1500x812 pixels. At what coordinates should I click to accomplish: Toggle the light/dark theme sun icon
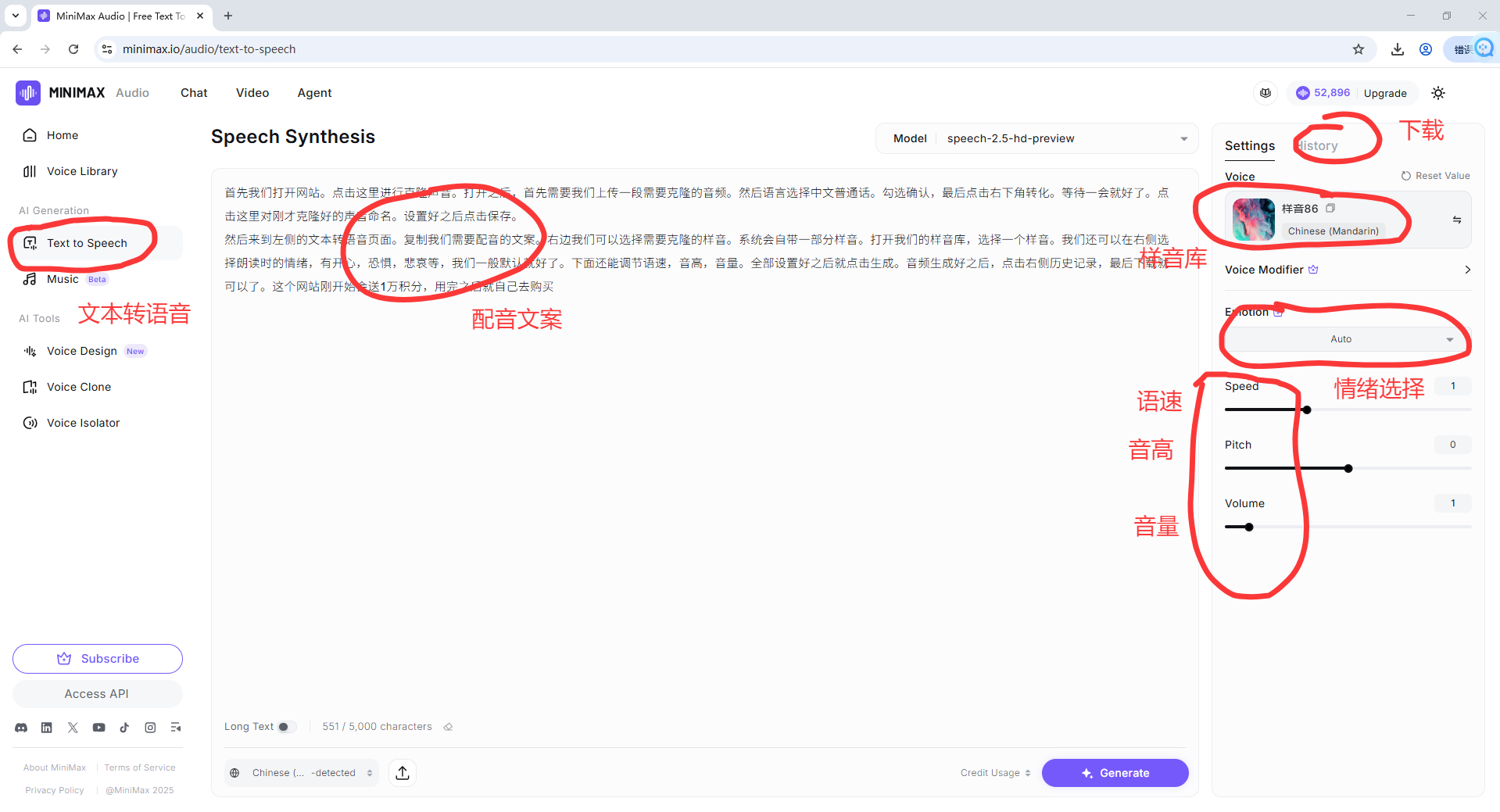pos(1438,93)
